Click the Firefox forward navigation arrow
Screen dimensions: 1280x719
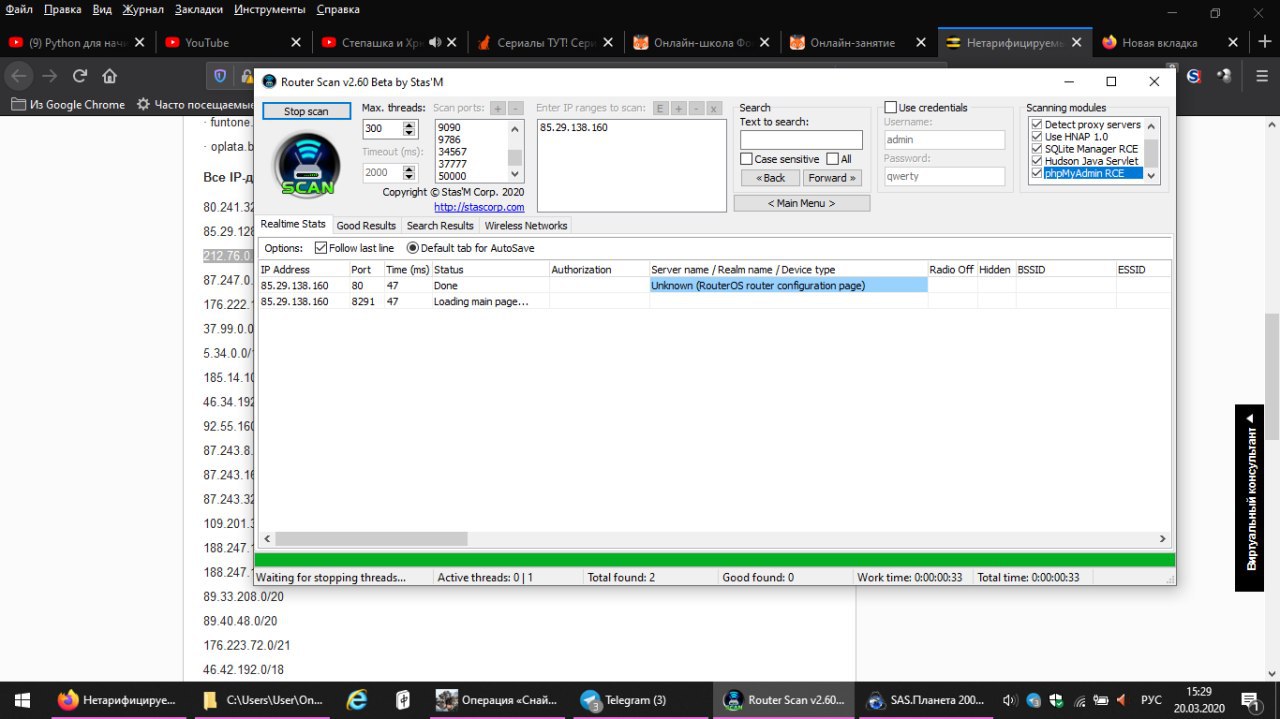click(x=49, y=76)
